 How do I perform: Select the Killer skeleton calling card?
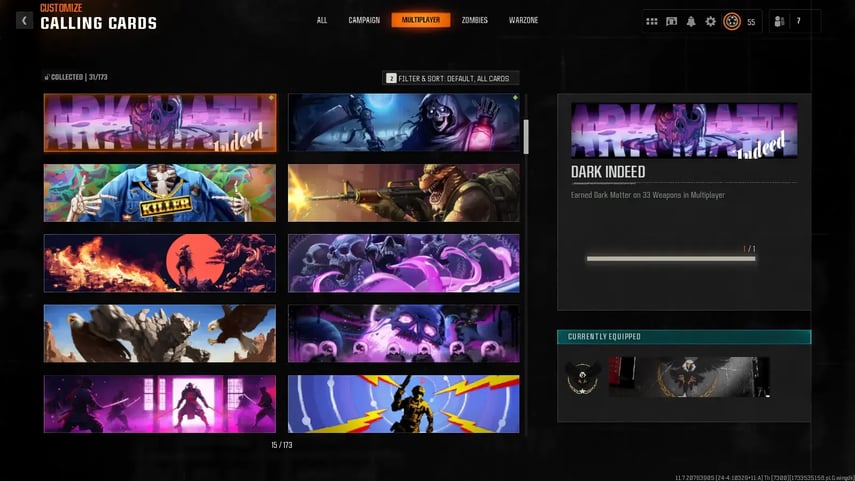160,193
